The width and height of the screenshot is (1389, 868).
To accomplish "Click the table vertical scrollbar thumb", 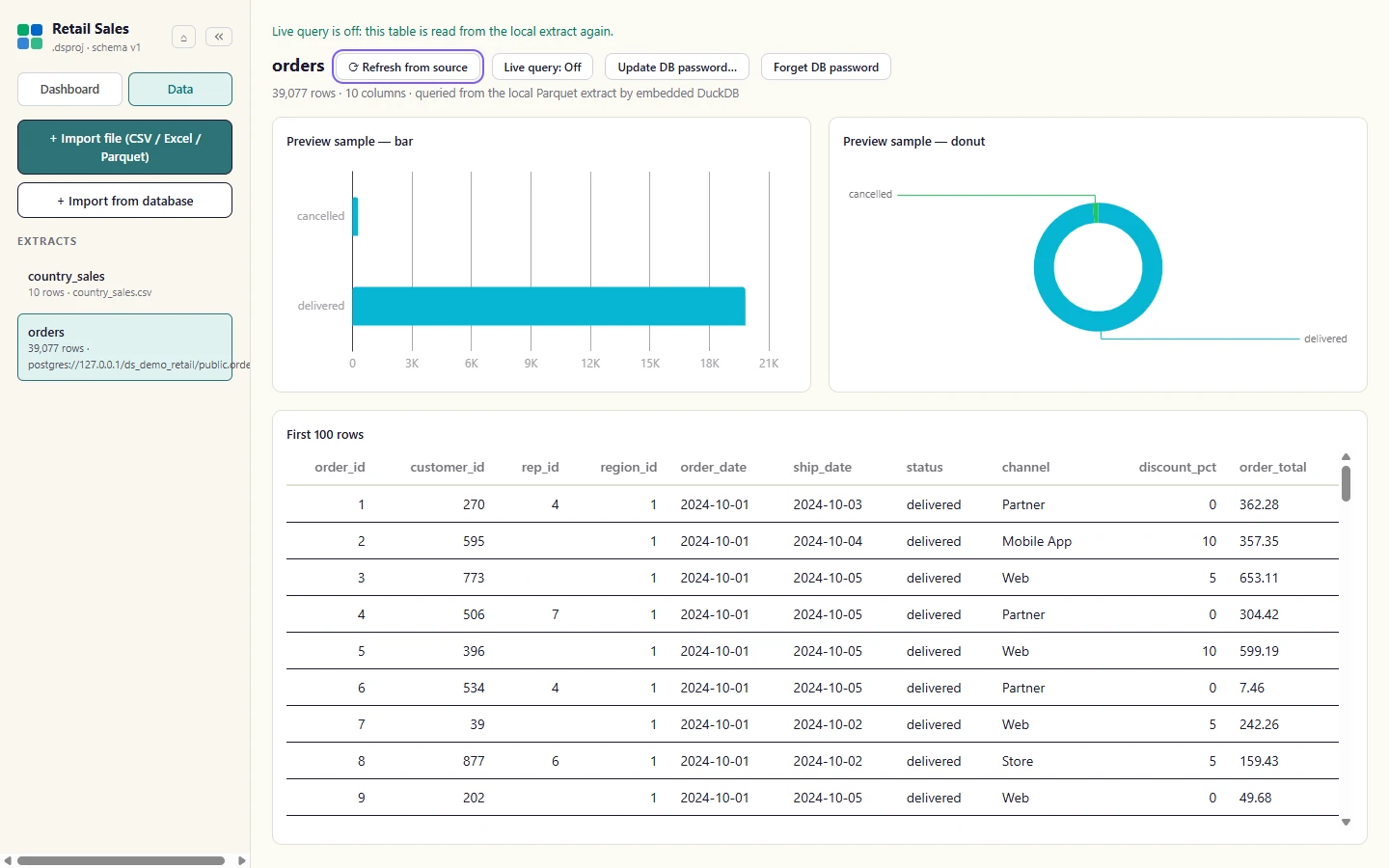I will tap(1346, 483).
